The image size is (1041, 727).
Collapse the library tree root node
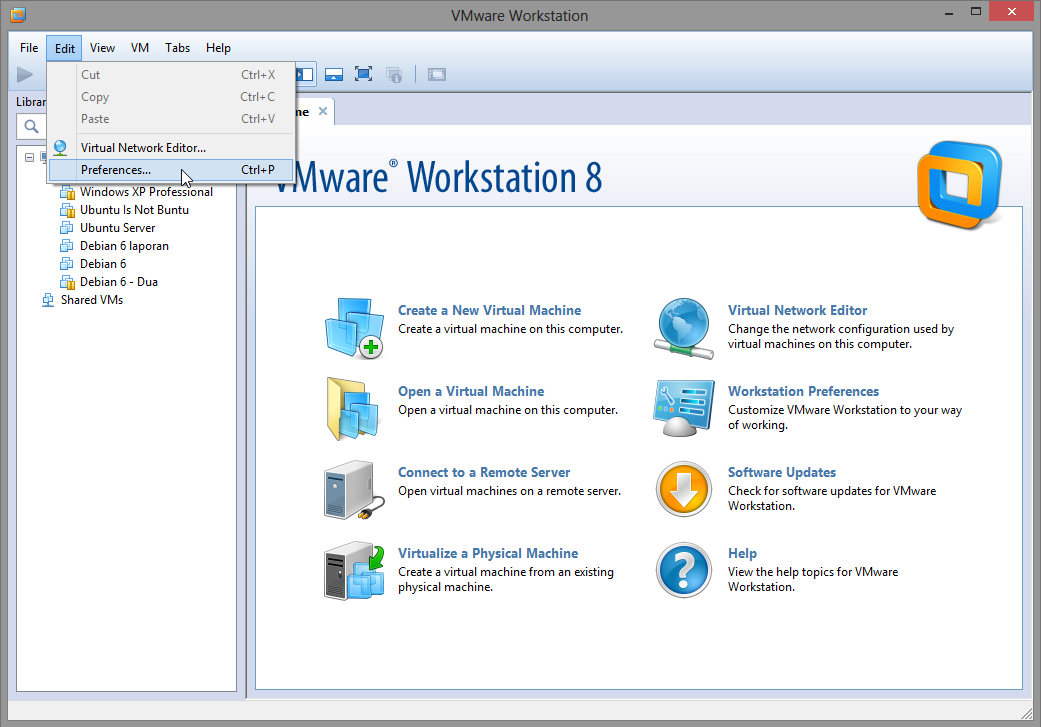tap(29, 157)
